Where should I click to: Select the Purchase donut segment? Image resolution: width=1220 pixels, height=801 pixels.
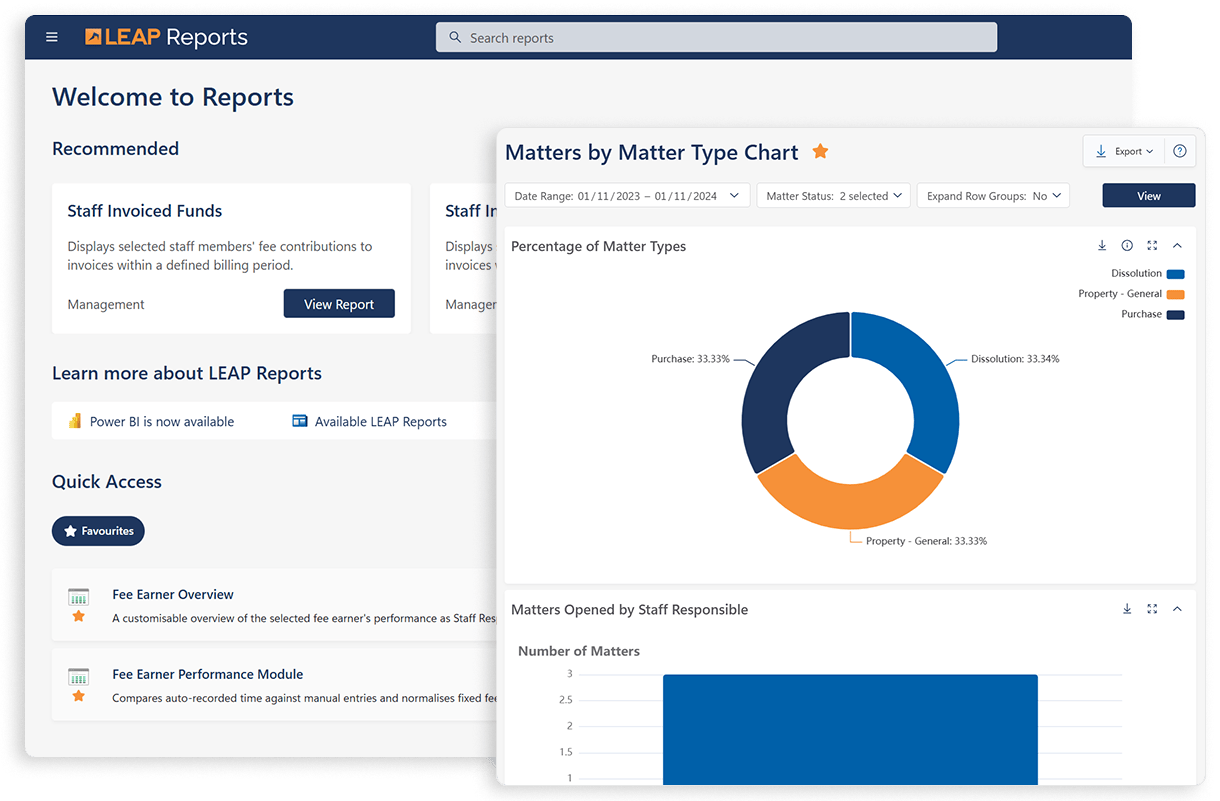click(x=775, y=380)
